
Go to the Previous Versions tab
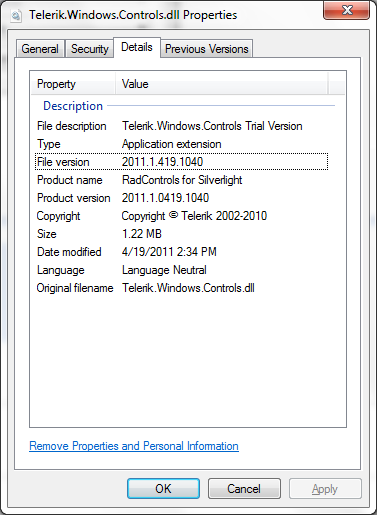tap(207, 49)
